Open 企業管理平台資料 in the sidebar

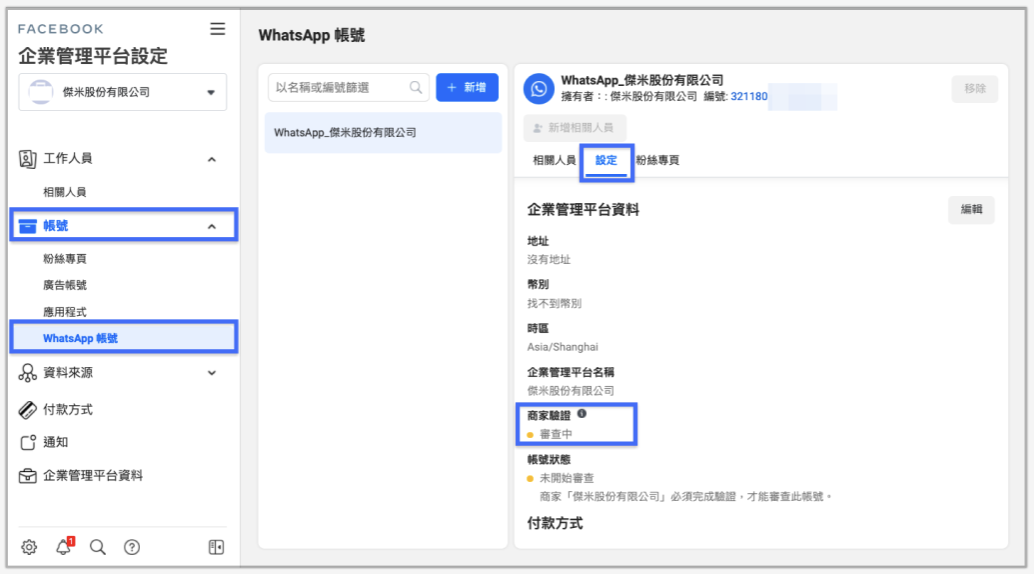coord(93,476)
